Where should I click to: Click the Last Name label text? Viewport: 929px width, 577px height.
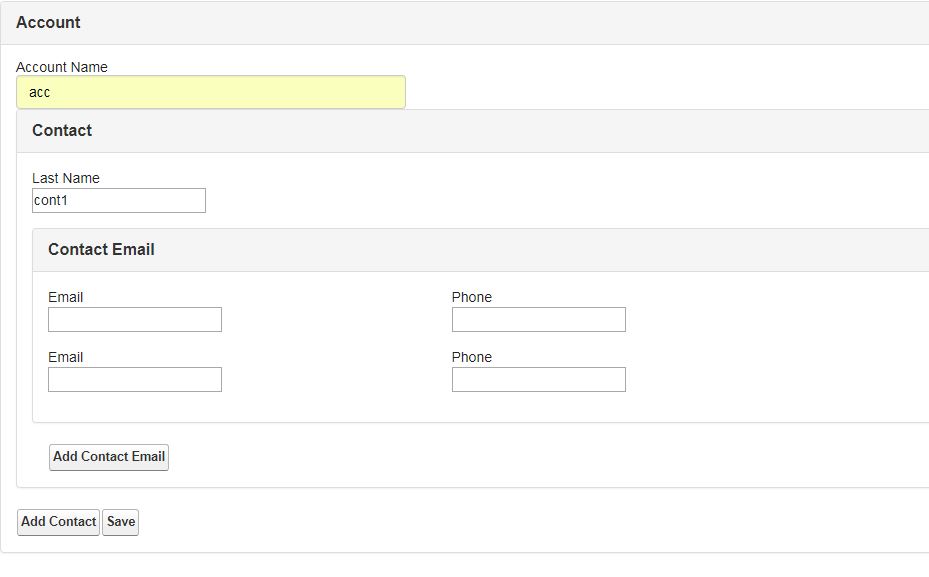(66, 178)
